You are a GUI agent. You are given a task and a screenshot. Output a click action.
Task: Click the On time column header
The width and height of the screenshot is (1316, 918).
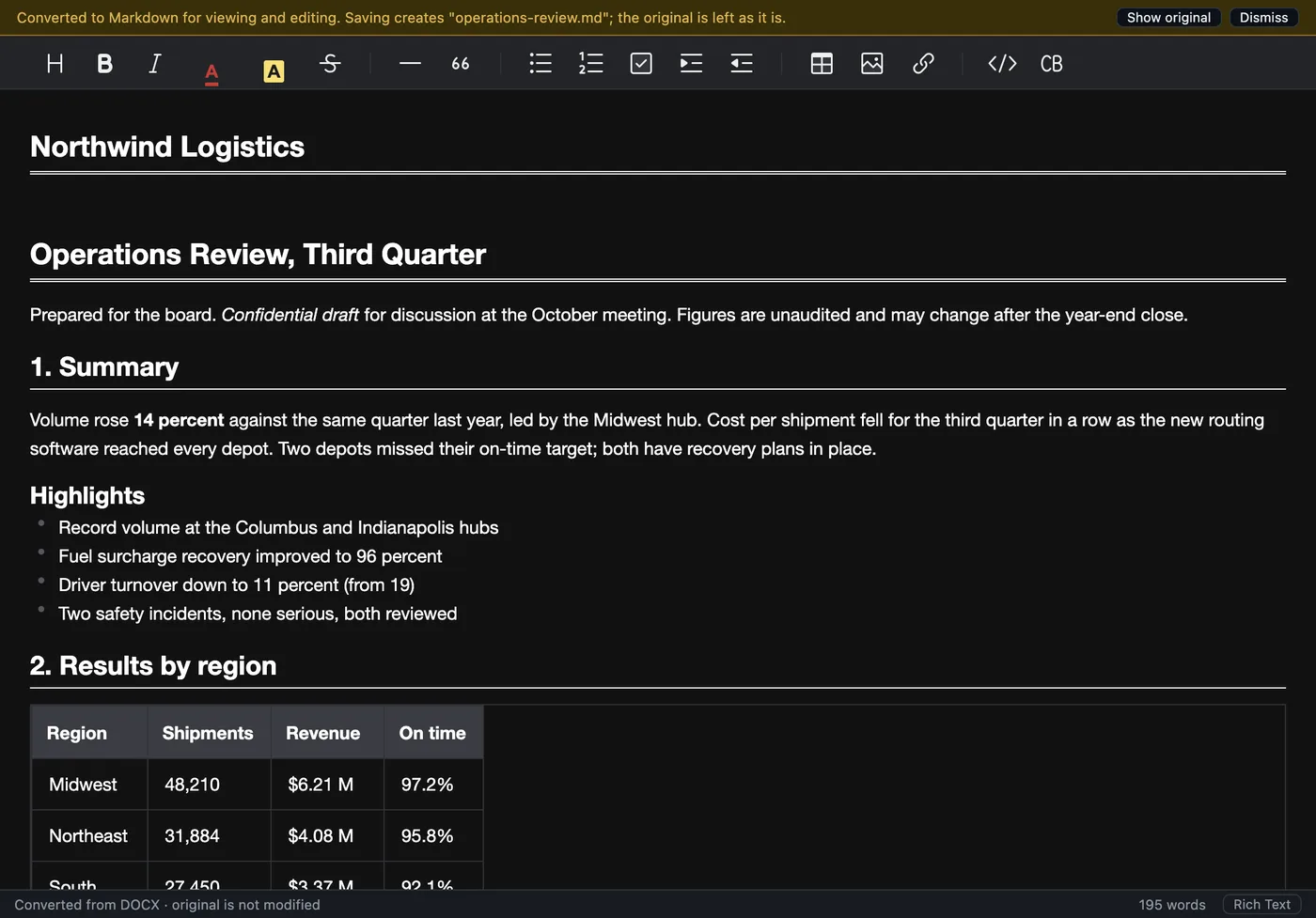point(433,733)
